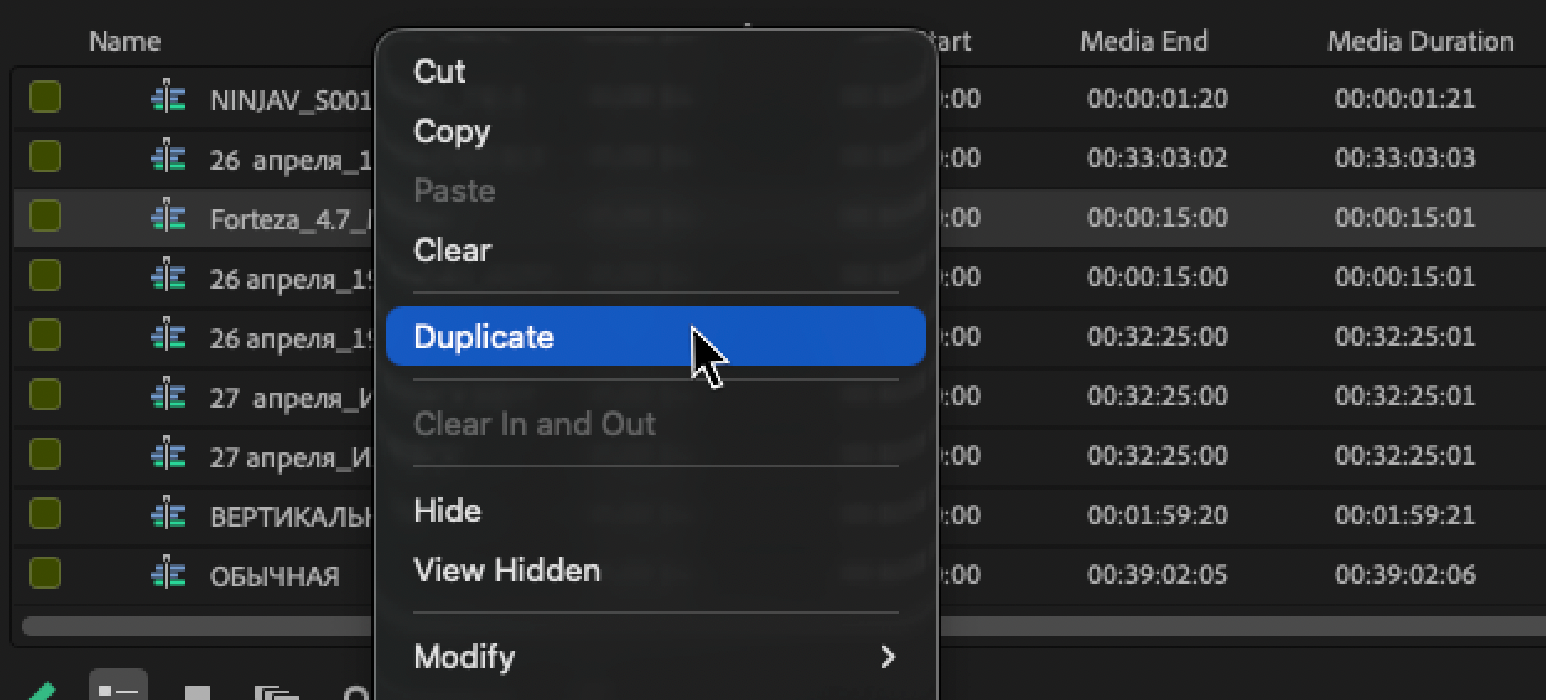This screenshot has height=700, width=1546.
Task: Select Copy in the context menu
Action: 451,131
